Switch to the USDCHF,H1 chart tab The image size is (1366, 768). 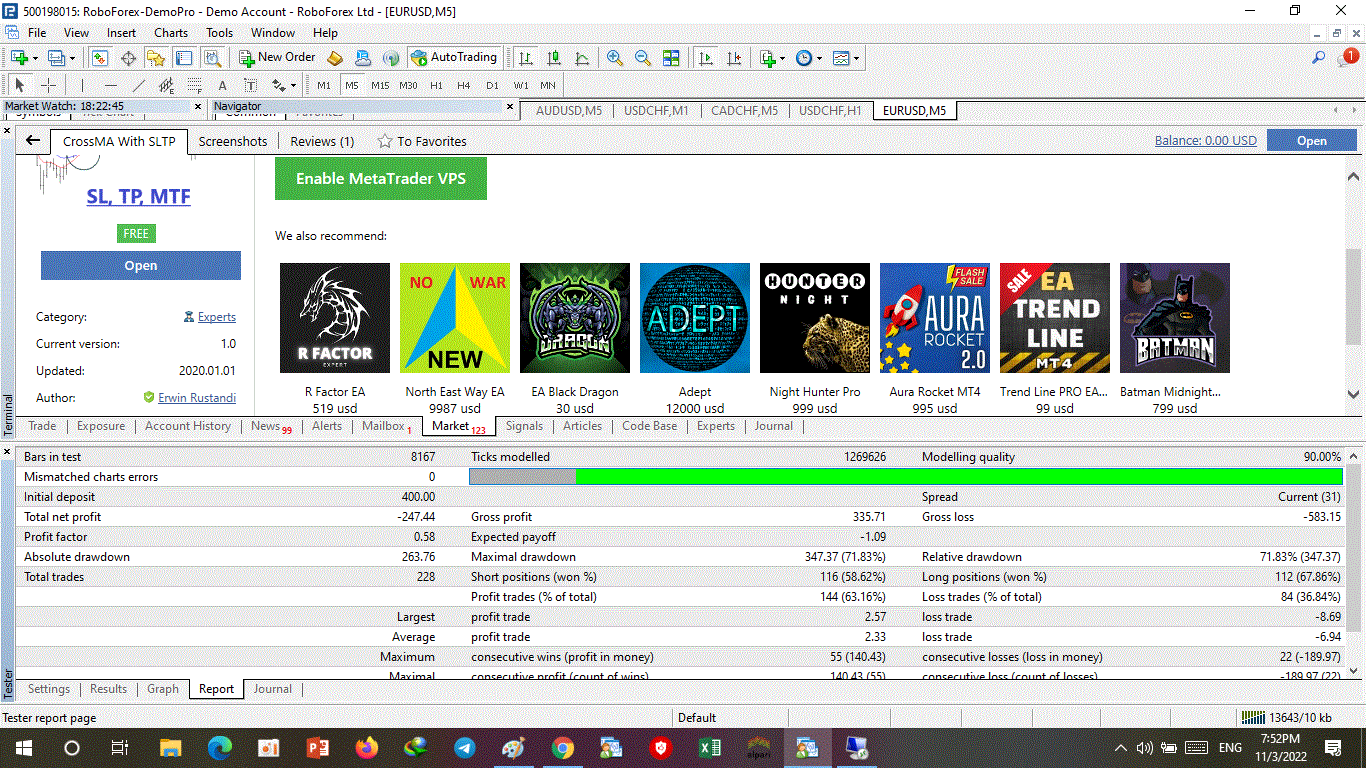tap(830, 111)
